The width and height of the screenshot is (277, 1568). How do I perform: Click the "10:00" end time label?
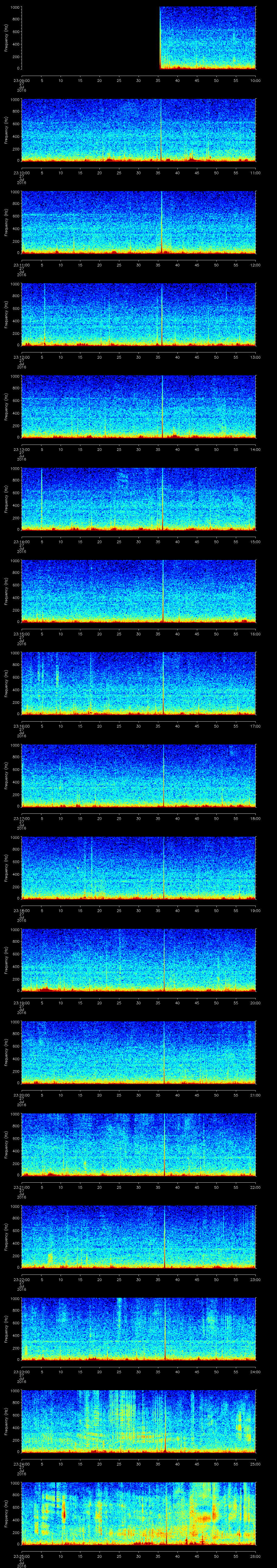pyautogui.click(x=255, y=80)
